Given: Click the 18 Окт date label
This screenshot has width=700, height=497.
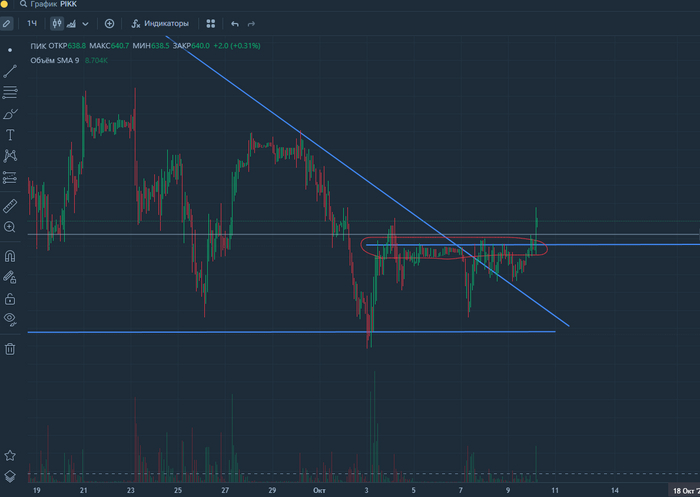Looking at the screenshot, I should point(686,490).
